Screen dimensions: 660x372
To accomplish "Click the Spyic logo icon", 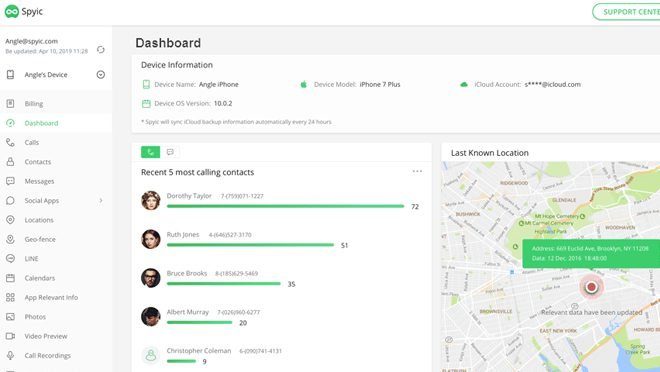I will (12, 11).
